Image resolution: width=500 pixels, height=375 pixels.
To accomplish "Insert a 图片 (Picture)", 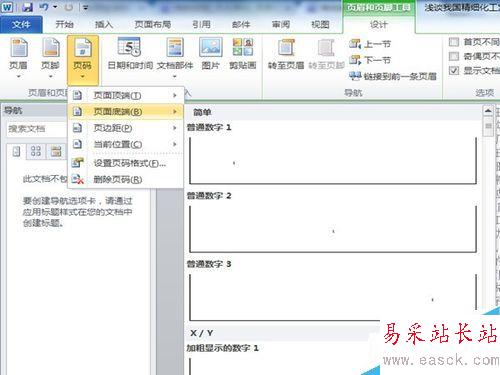I will tap(211, 54).
